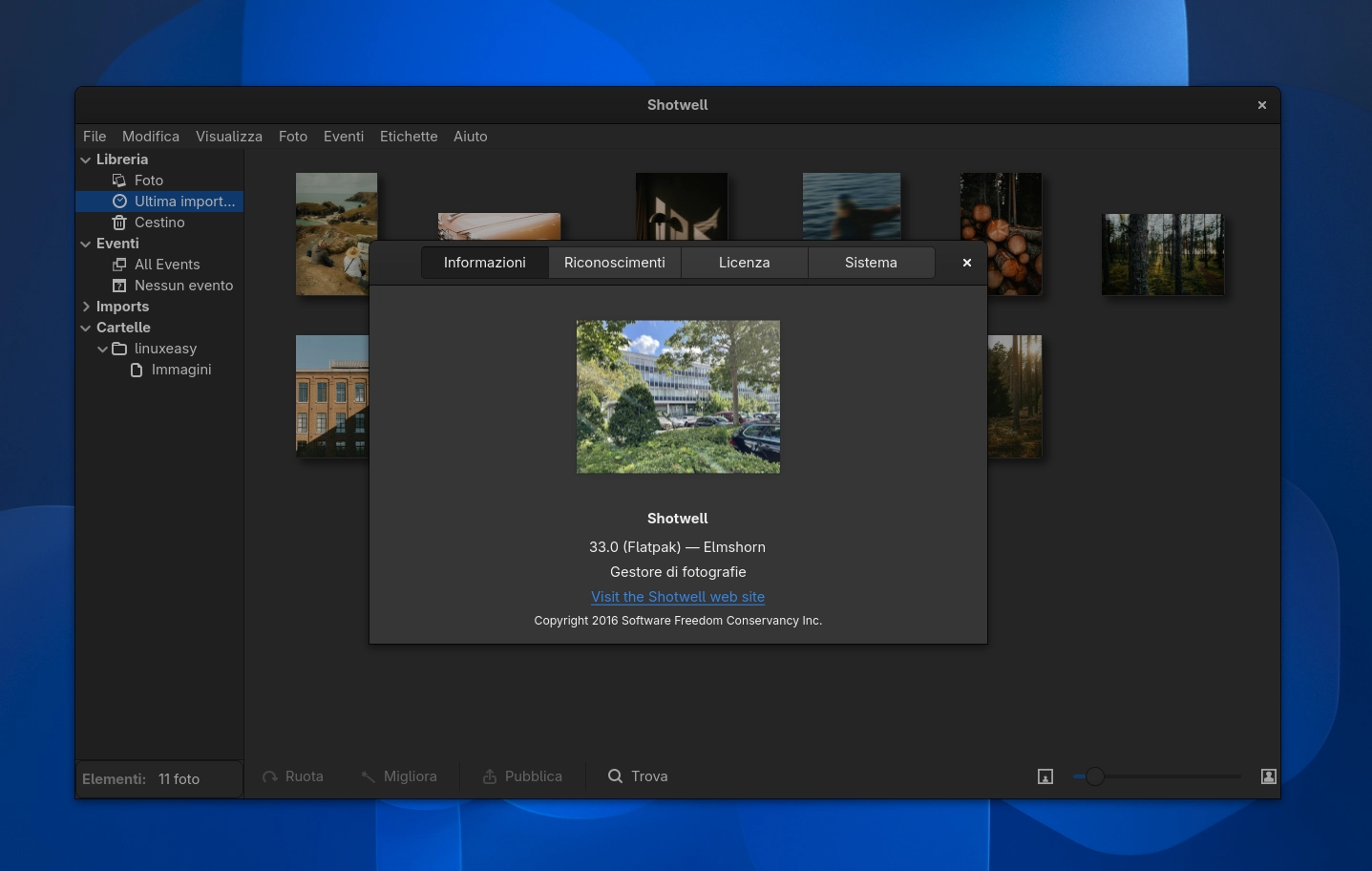Click the Pubblica upload icon
Image resolution: width=1372 pixels, height=871 pixels.
490,776
